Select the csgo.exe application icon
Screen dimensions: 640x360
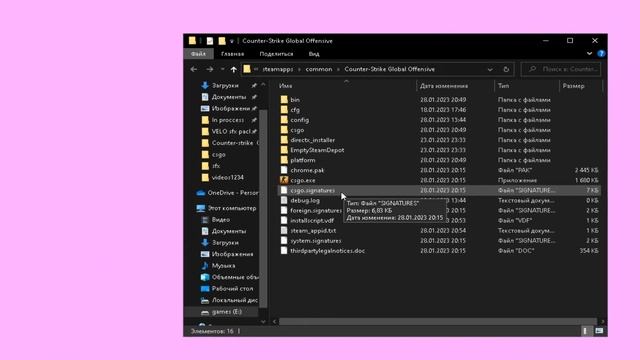click(284, 180)
